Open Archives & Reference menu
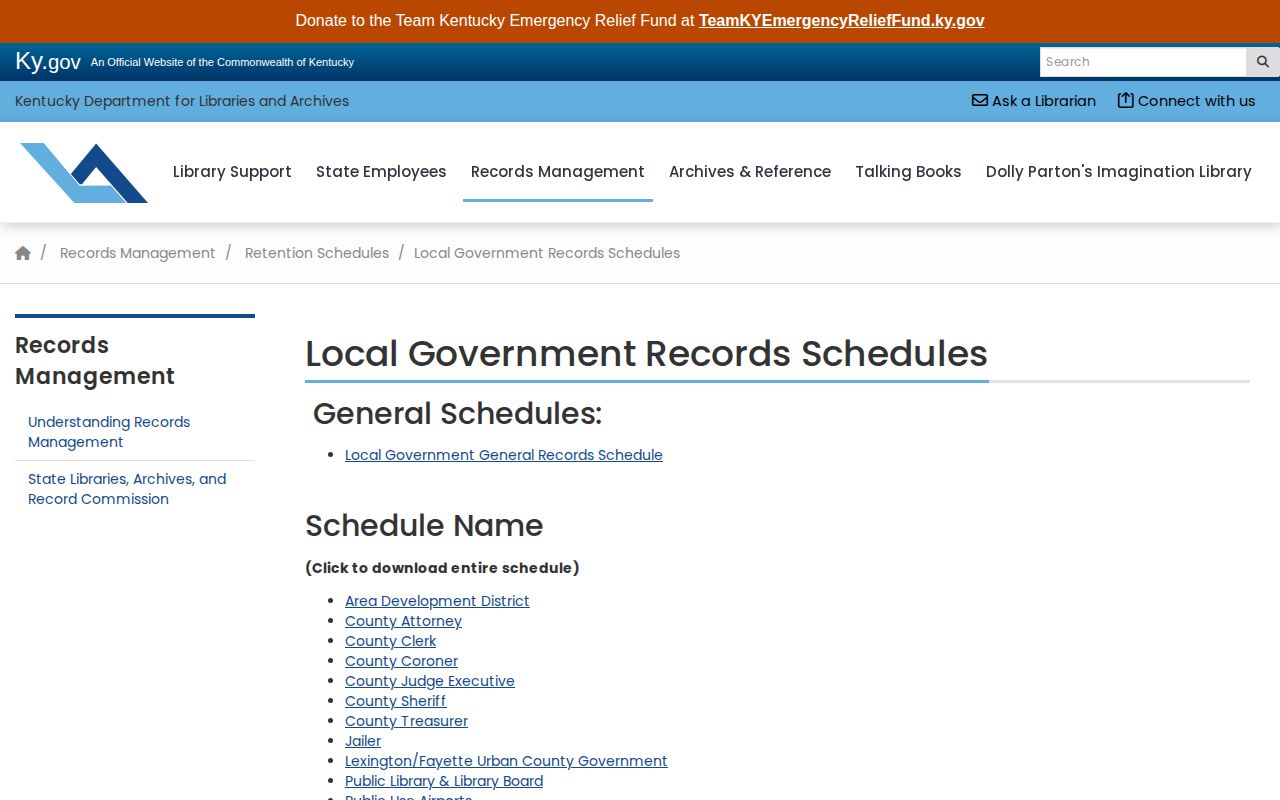The height and width of the screenshot is (800, 1280). (750, 172)
